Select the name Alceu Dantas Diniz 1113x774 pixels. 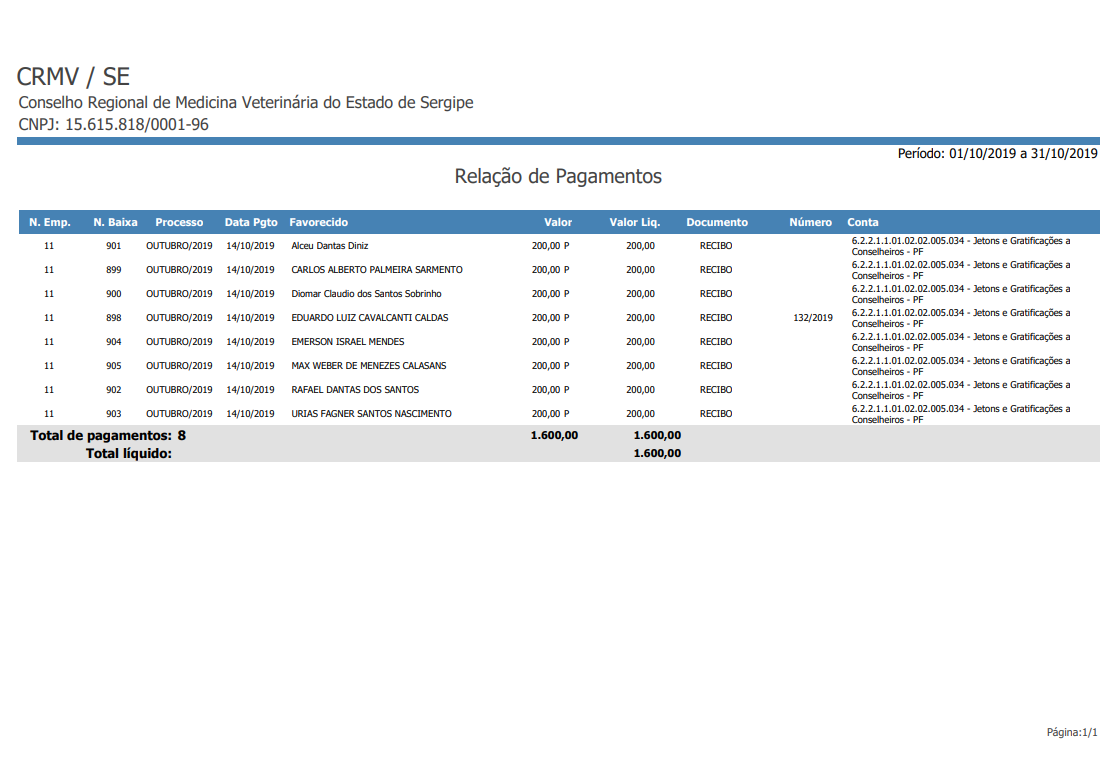point(329,246)
